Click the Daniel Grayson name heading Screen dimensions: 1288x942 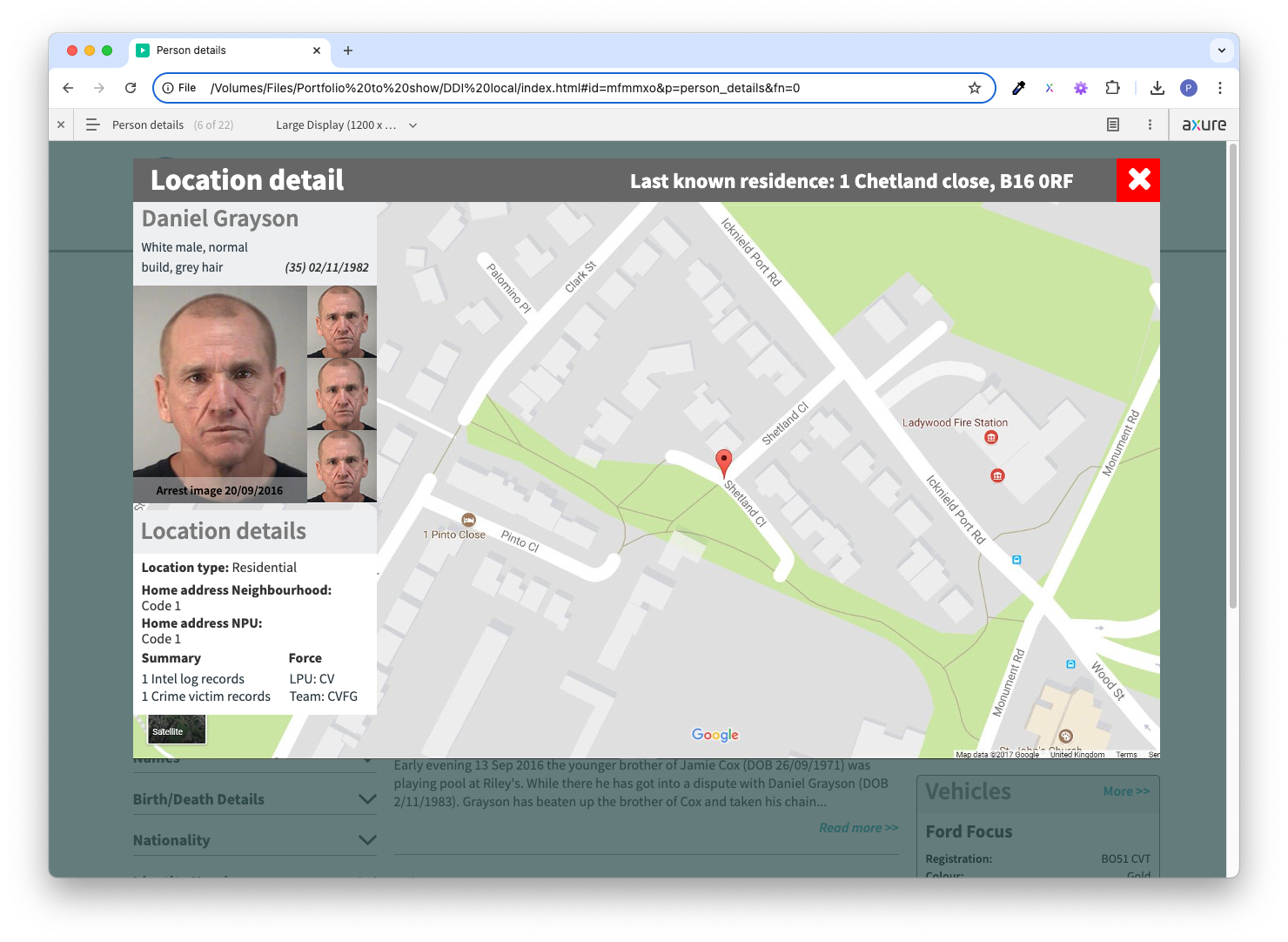tap(220, 219)
